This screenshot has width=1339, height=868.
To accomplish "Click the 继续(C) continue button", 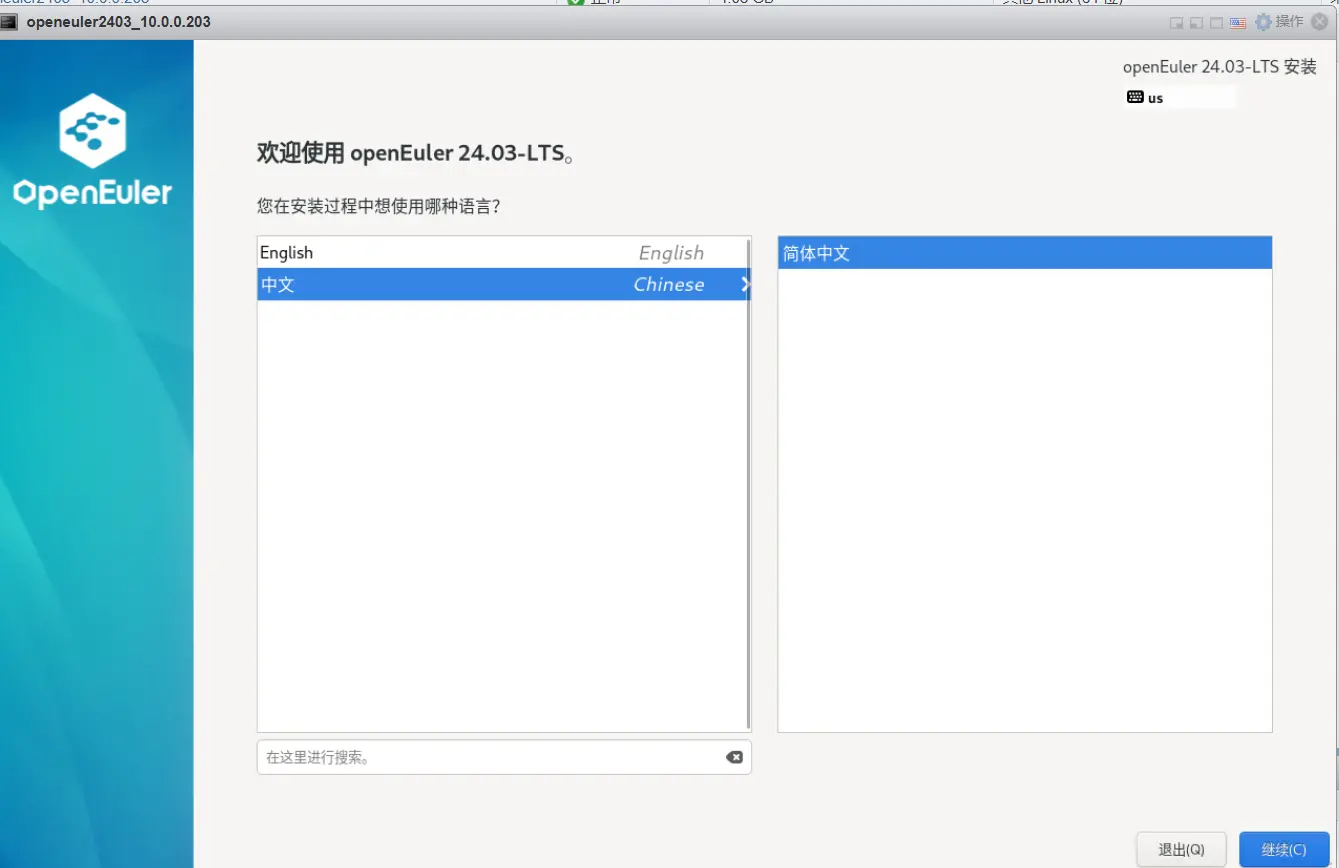I will pyautogui.click(x=1283, y=849).
